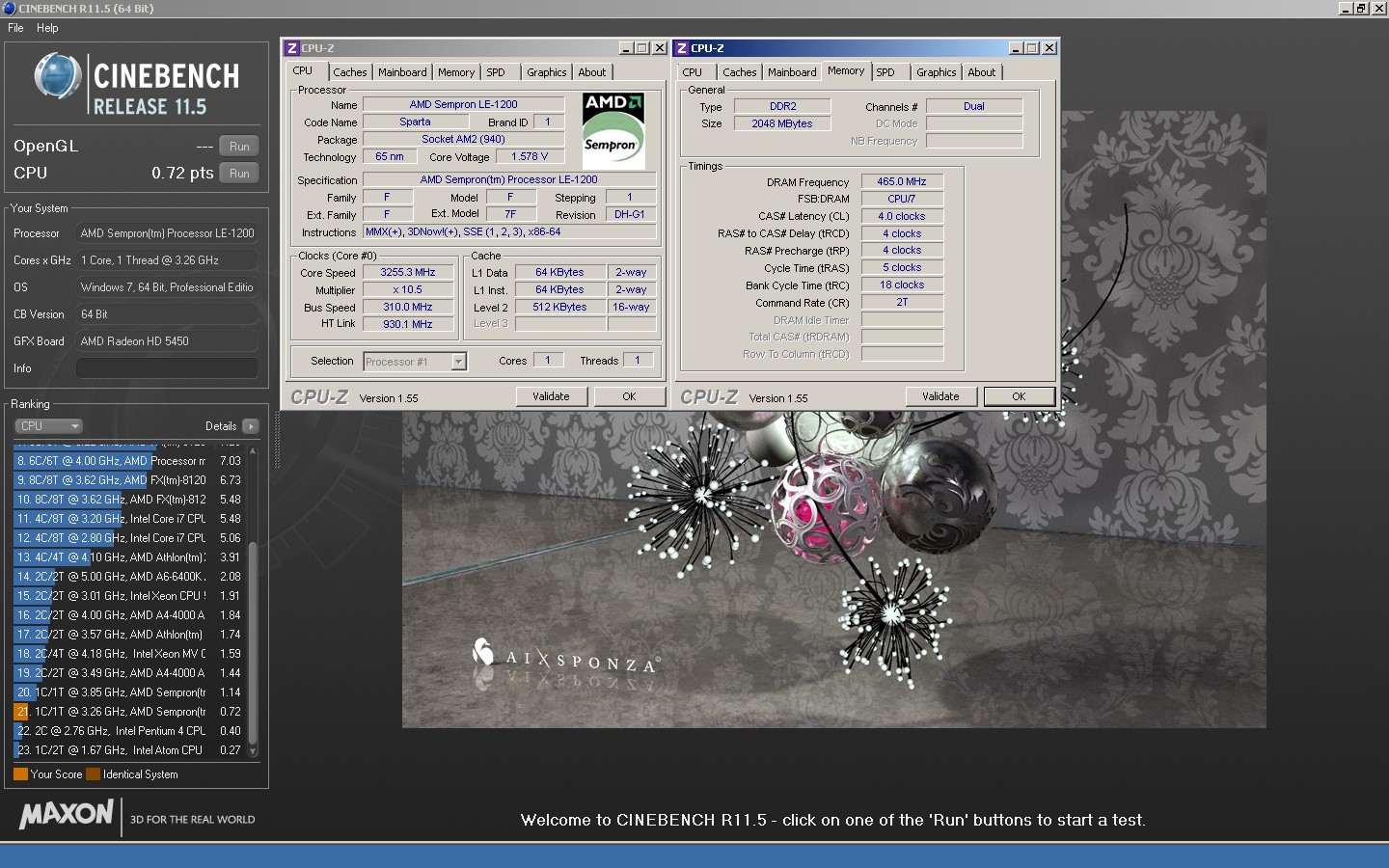1389x868 pixels.
Task: Select ranking row 8 scoring 7.03
Action: 129,461
